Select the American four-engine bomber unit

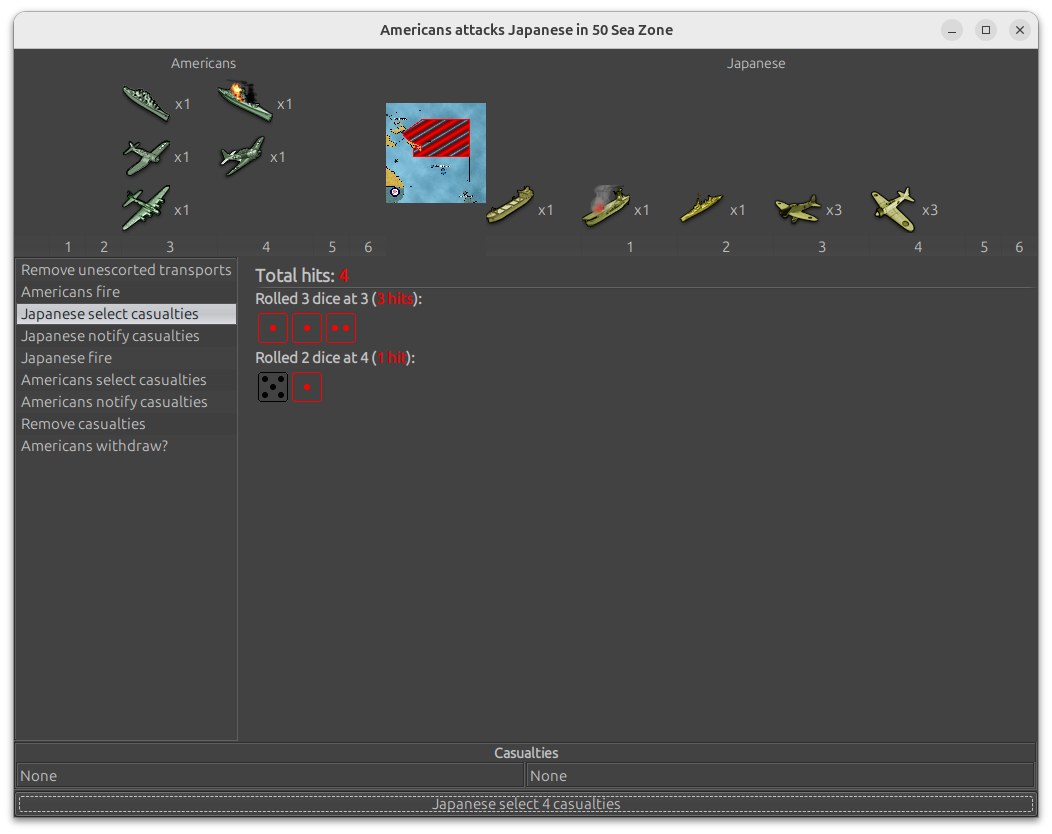point(146,209)
